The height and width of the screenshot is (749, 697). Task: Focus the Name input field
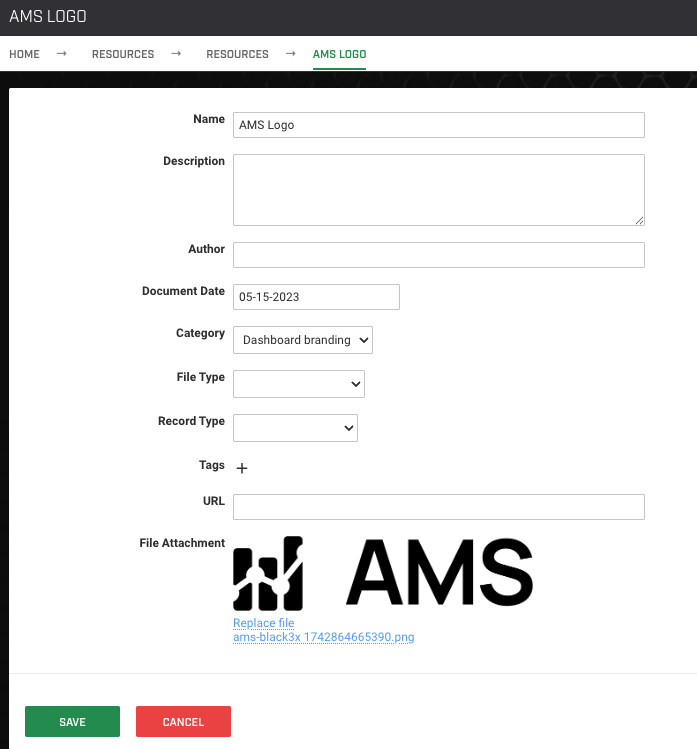(x=439, y=125)
